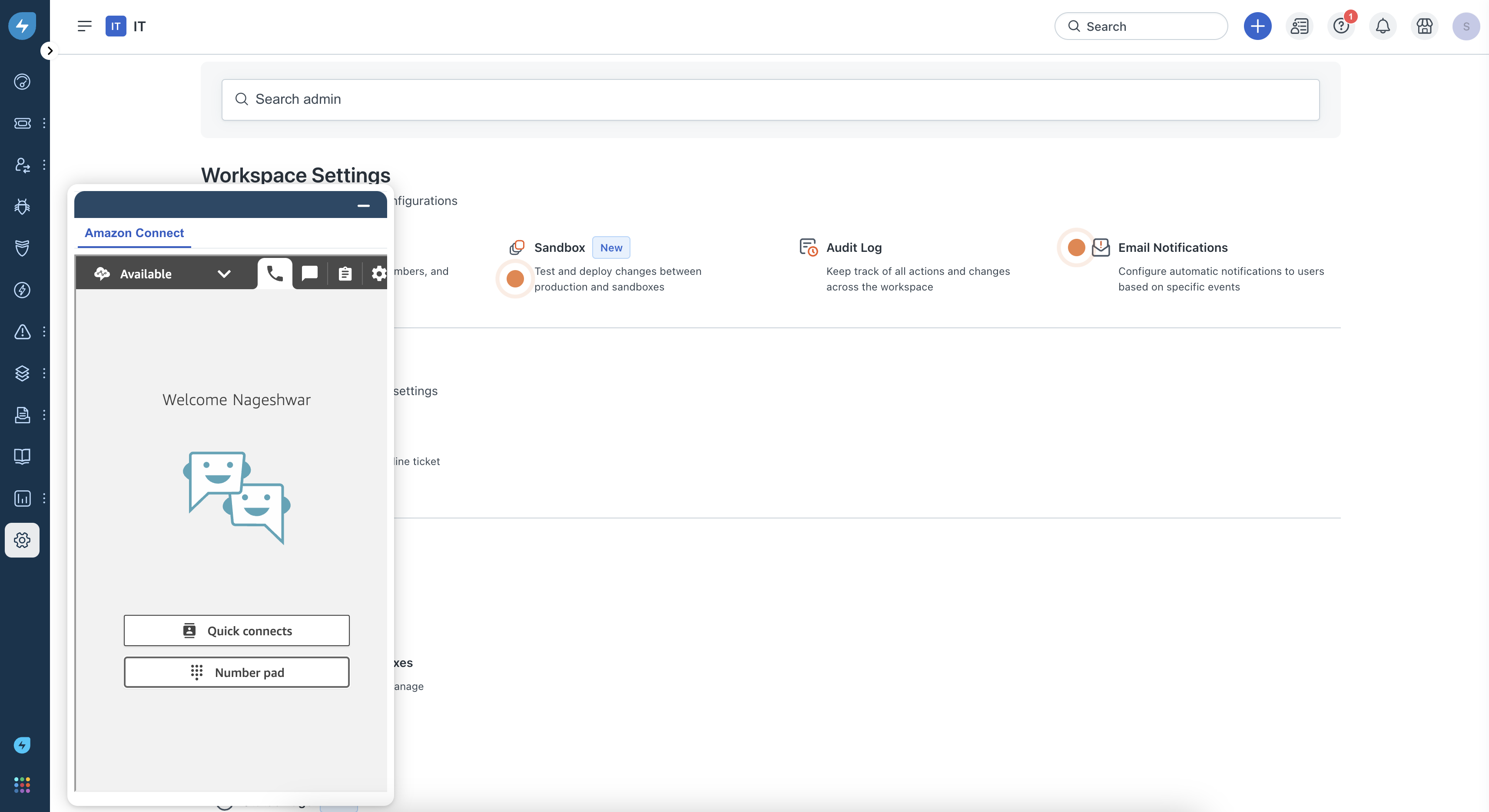Viewport: 1489px width, 812px height.
Task: Open Email Notifications settings
Action: pos(1173,247)
